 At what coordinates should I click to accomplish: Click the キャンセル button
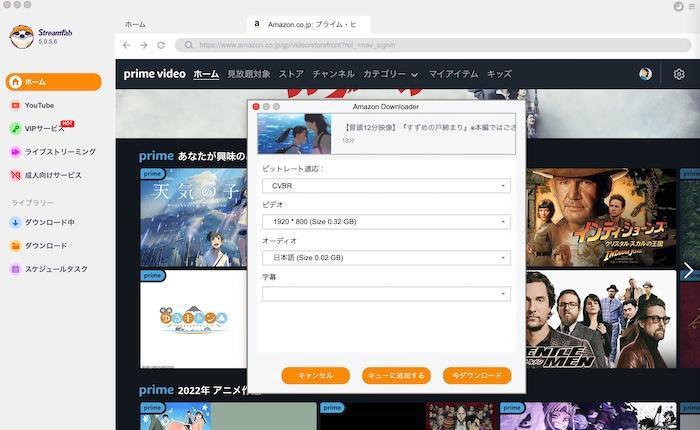[x=316, y=376]
